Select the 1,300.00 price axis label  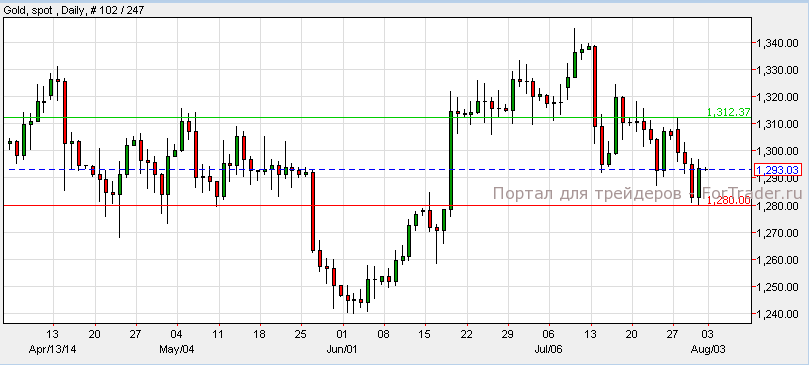click(777, 151)
